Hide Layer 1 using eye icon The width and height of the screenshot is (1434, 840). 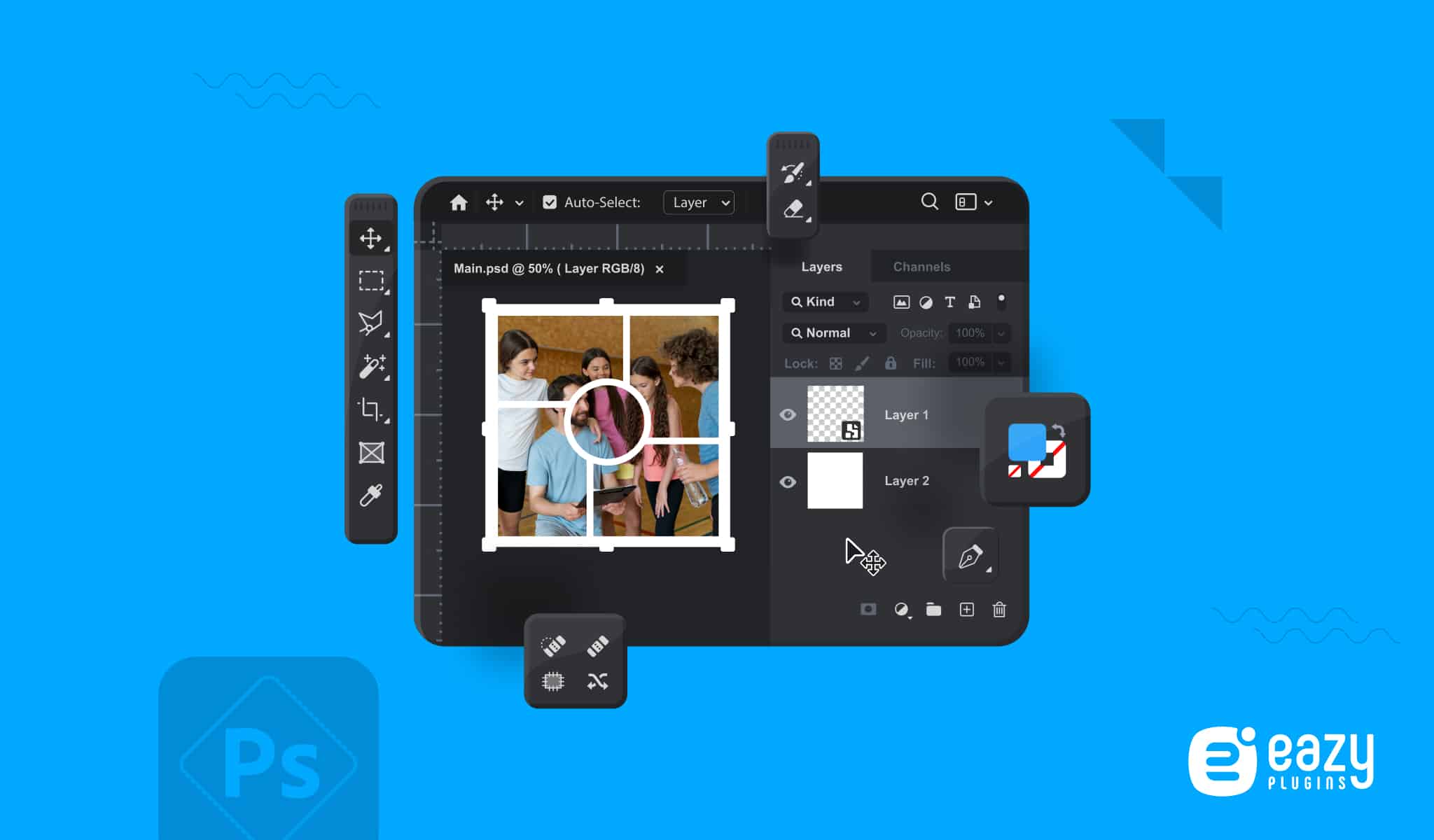(788, 414)
